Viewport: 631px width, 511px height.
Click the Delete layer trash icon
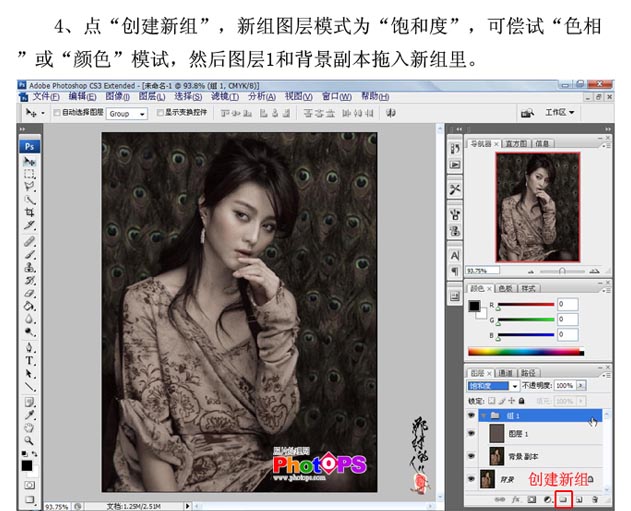[595, 500]
